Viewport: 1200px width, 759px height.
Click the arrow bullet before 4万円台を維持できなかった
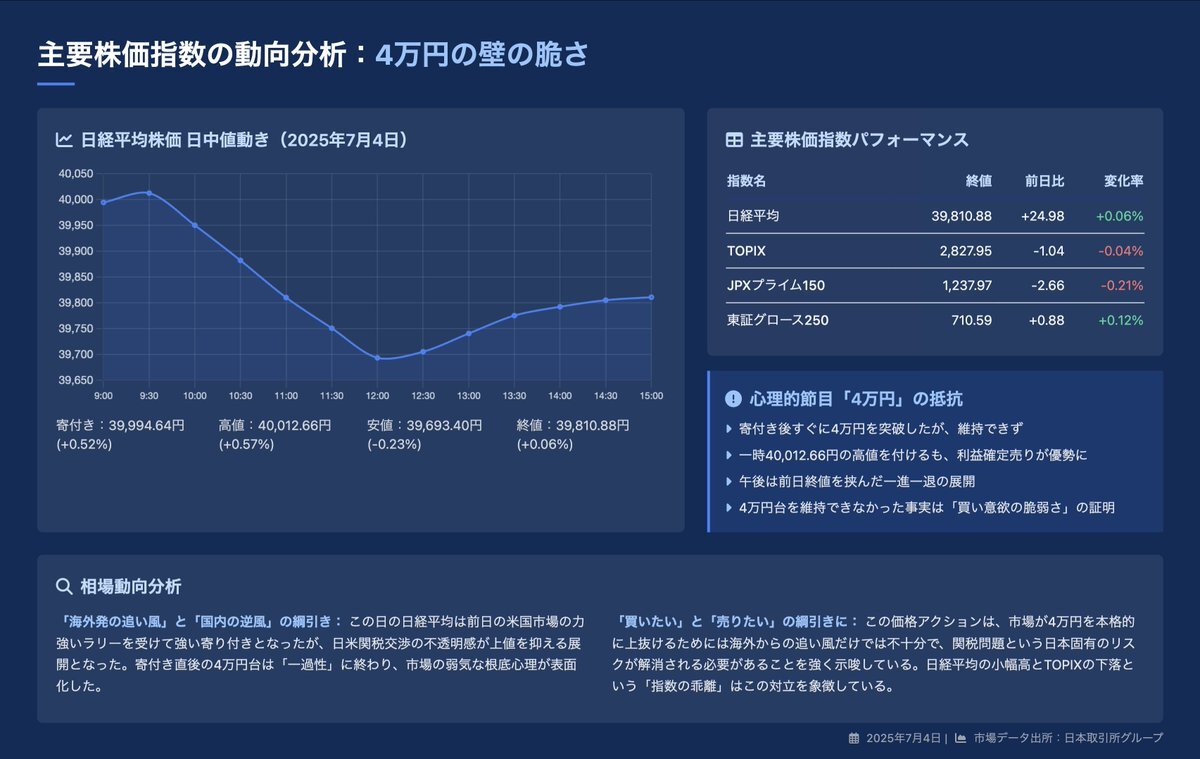point(729,507)
